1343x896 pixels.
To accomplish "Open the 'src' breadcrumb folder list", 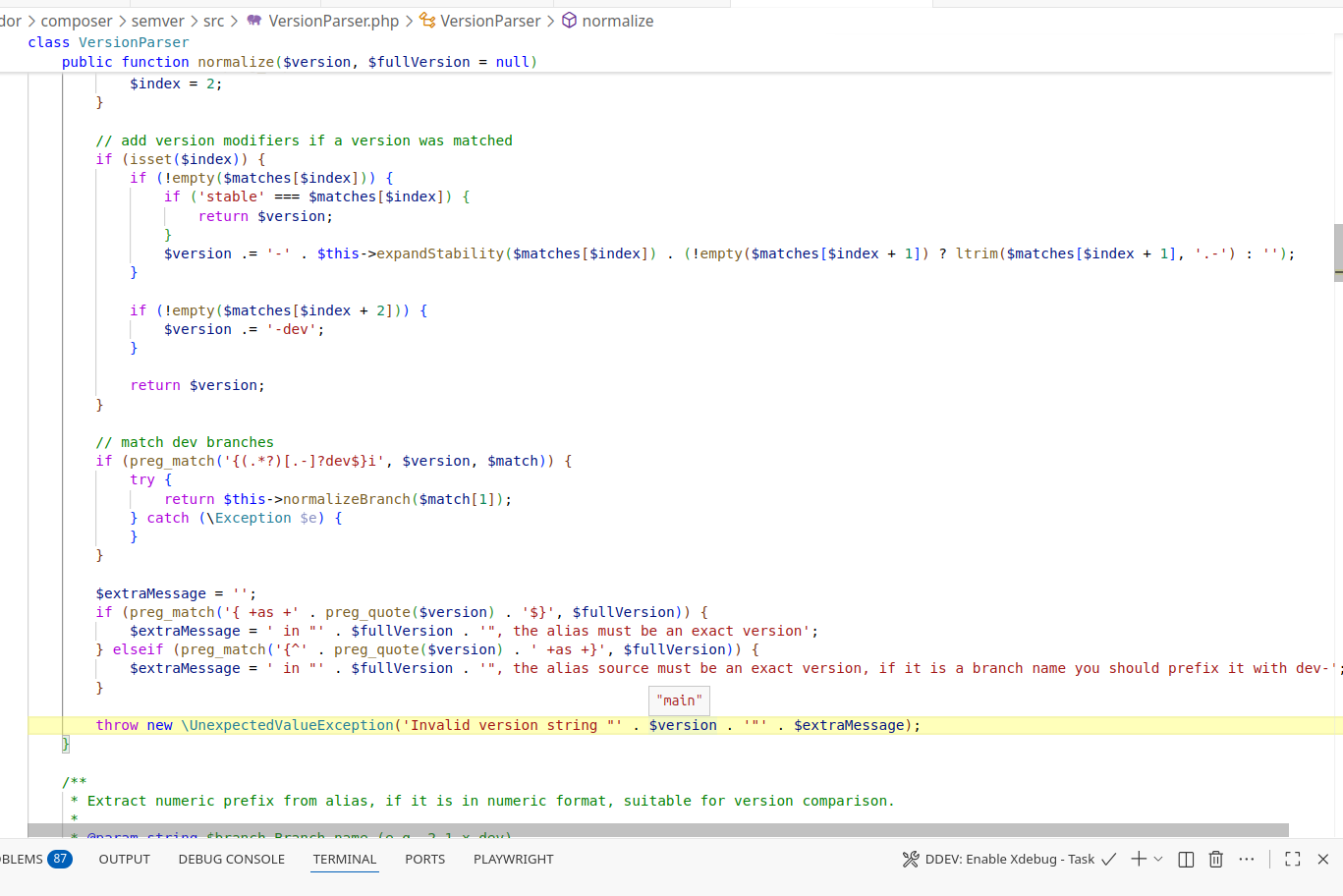I will point(213,21).
